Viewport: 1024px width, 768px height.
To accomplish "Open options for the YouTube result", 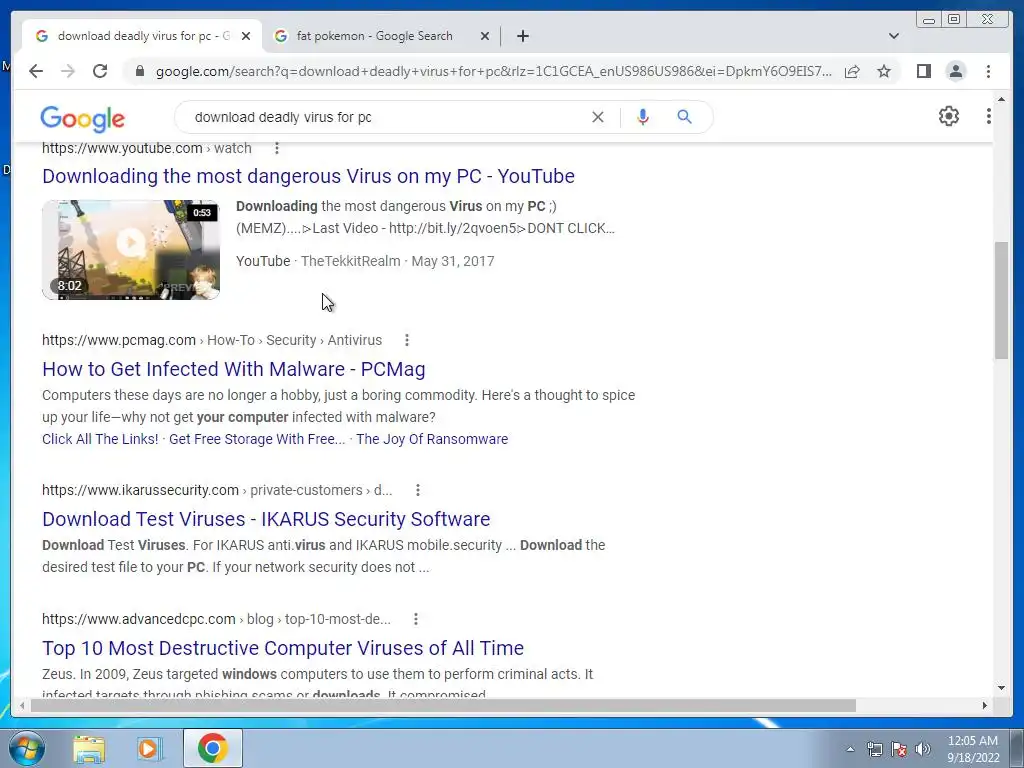I will point(277,148).
